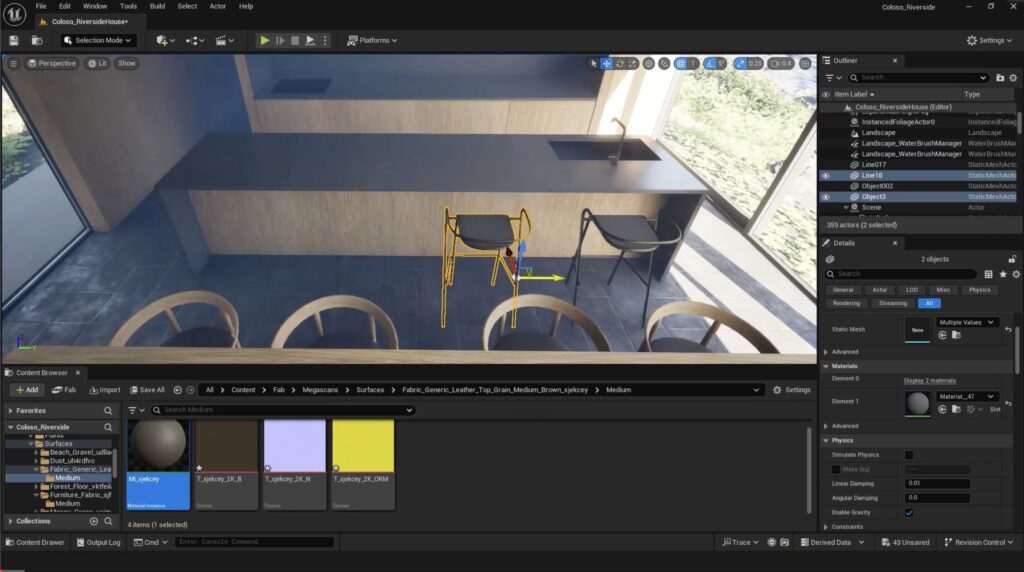The image size is (1024, 572).
Task: Toggle scale snapping in viewport toolbar
Action: 740,63
